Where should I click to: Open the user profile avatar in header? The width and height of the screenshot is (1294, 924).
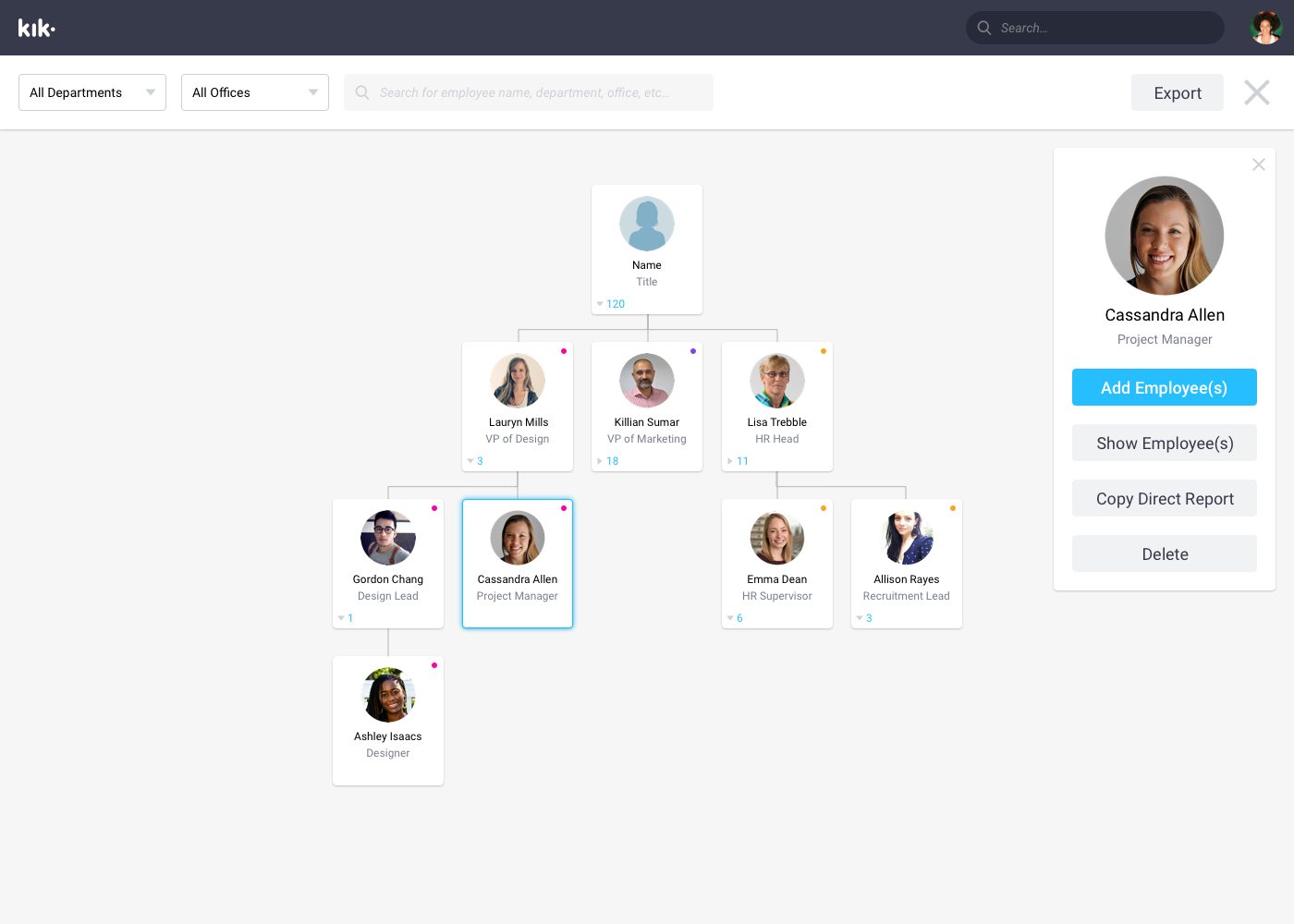click(1265, 28)
